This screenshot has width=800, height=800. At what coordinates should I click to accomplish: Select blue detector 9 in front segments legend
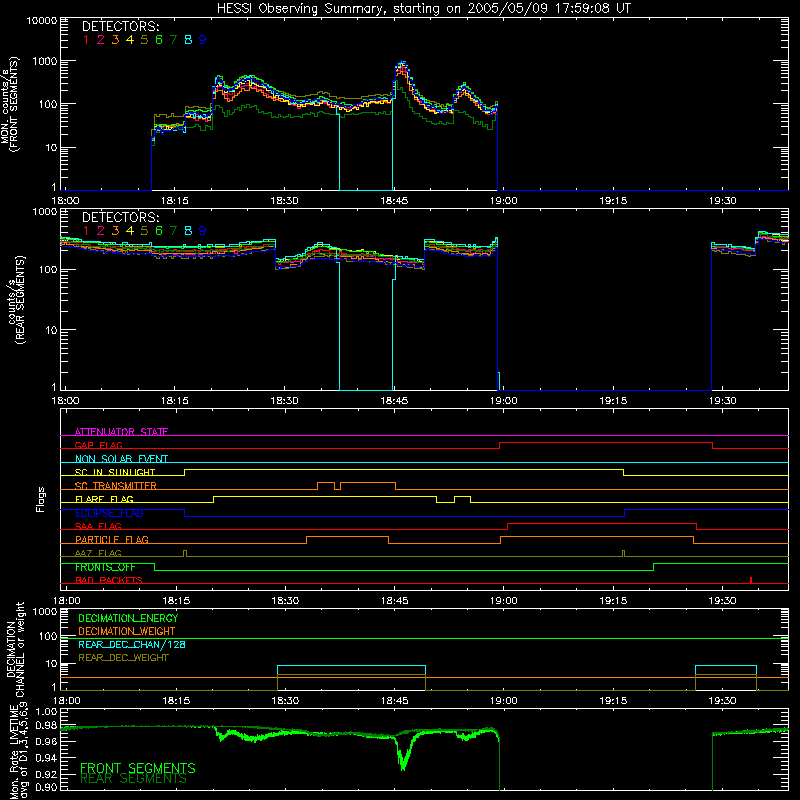pyautogui.click(x=203, y=40)
